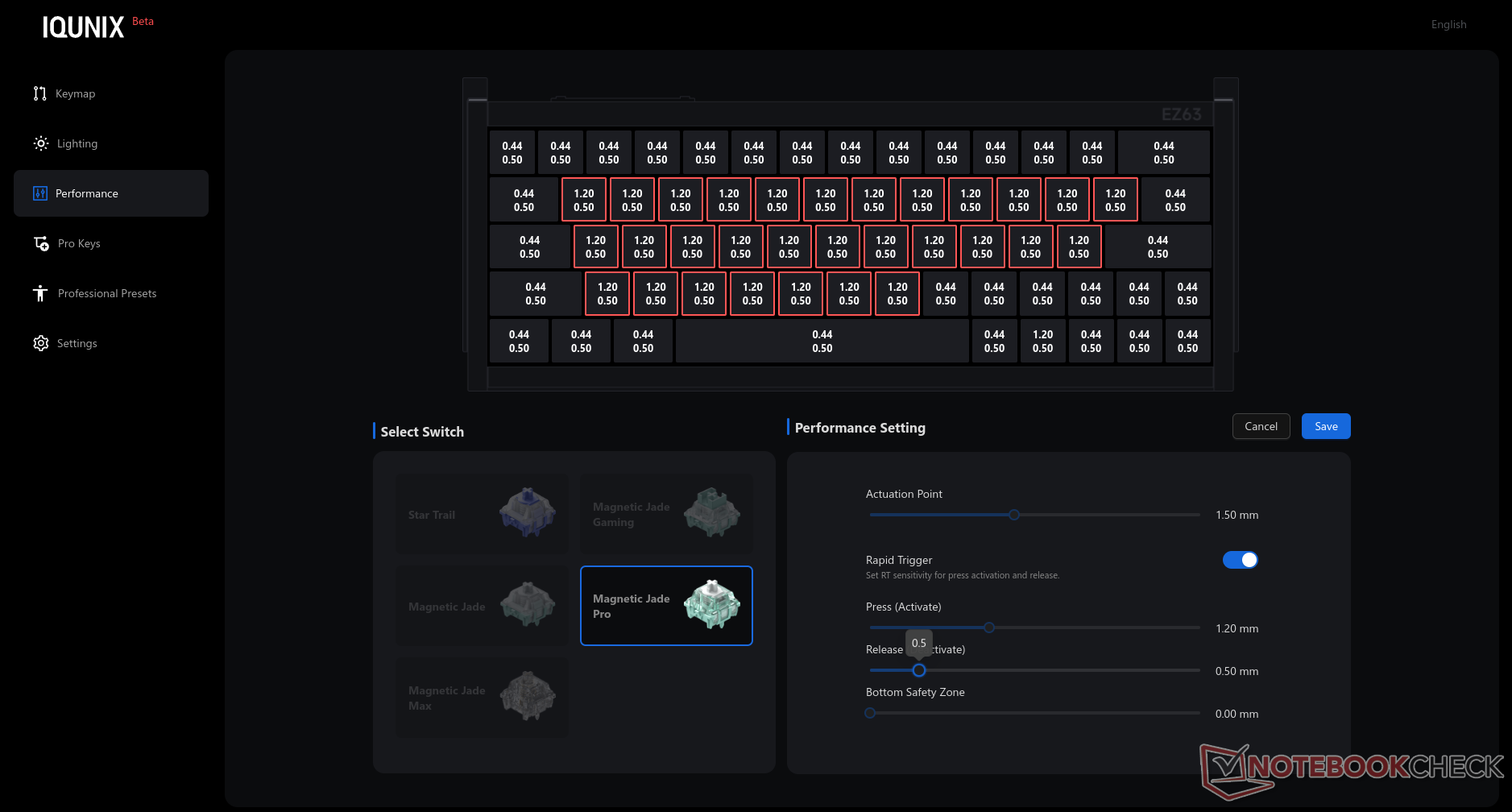Click the Pro Keys icon
1512x812 pixels.
click(x=41, y=243)
